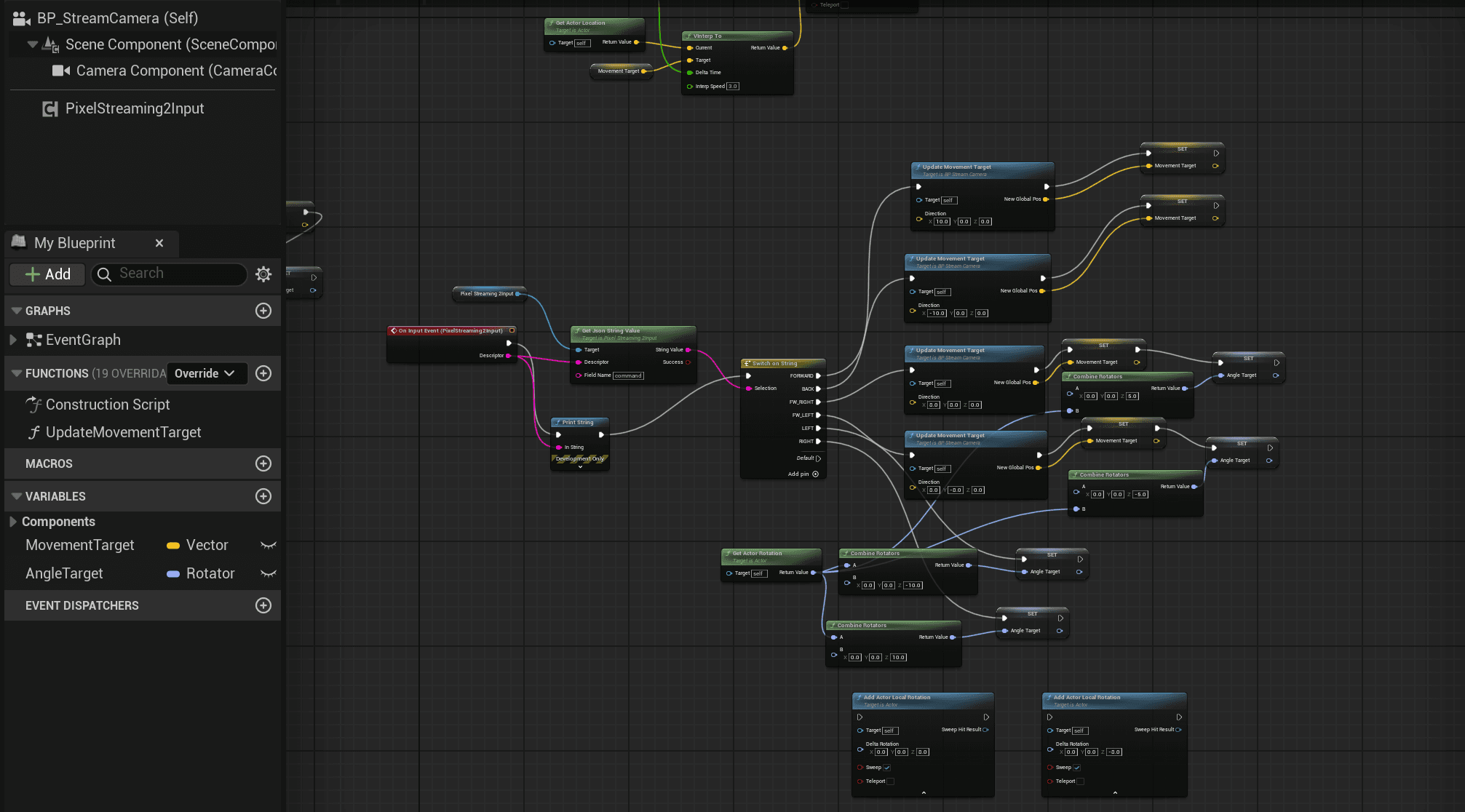Select the Camera Component item
This screenshot has width=1465, height=812.
click(176, 71)
